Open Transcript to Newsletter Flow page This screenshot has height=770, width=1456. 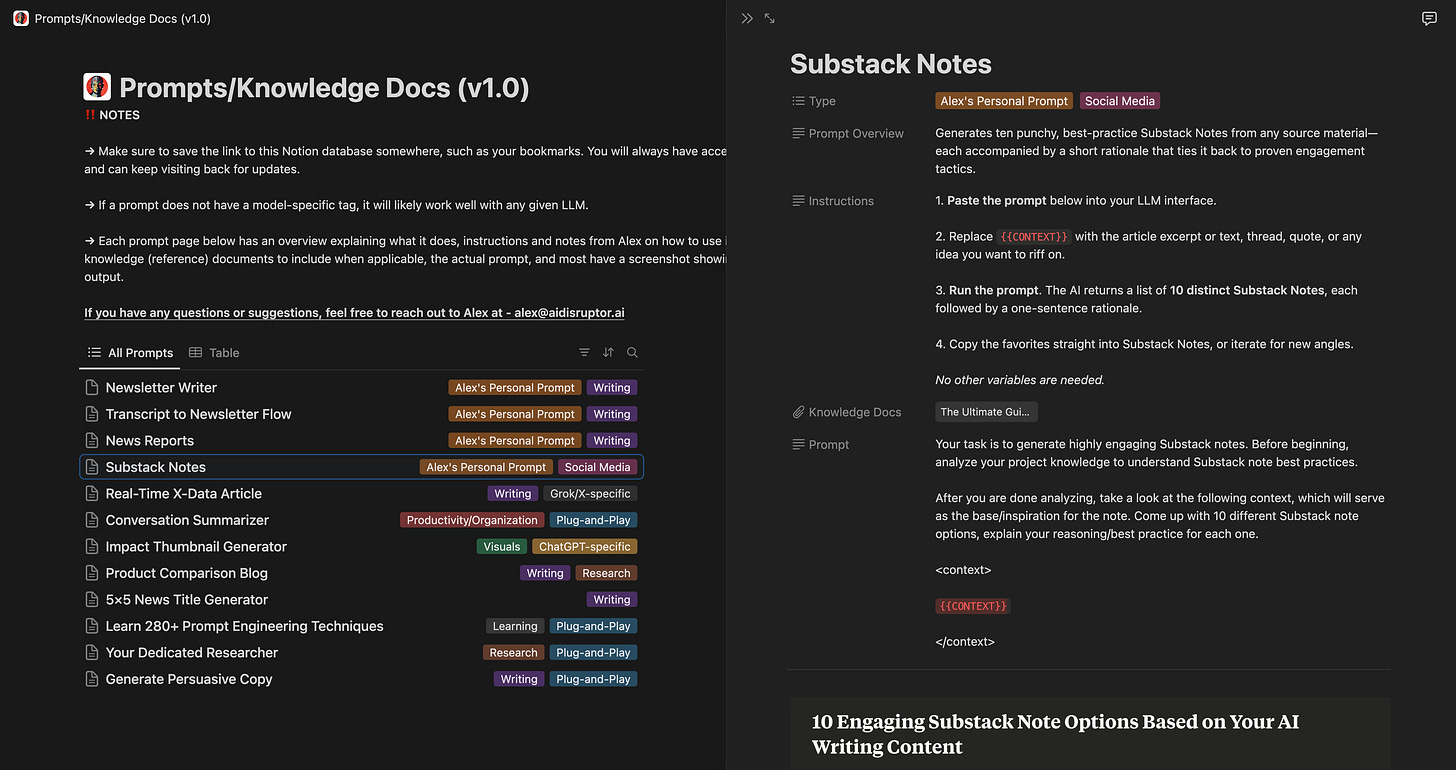(199, 414)
